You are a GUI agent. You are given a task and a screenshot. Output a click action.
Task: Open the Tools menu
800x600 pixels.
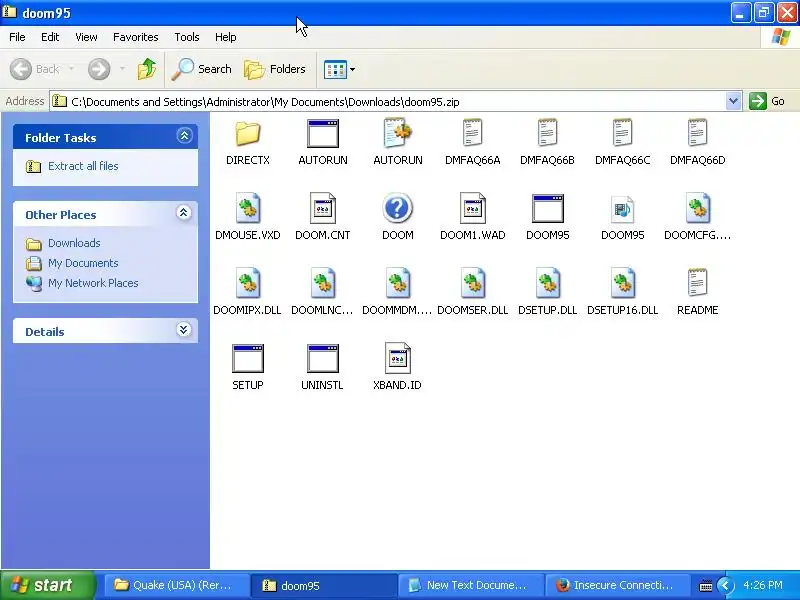point(187,37)
